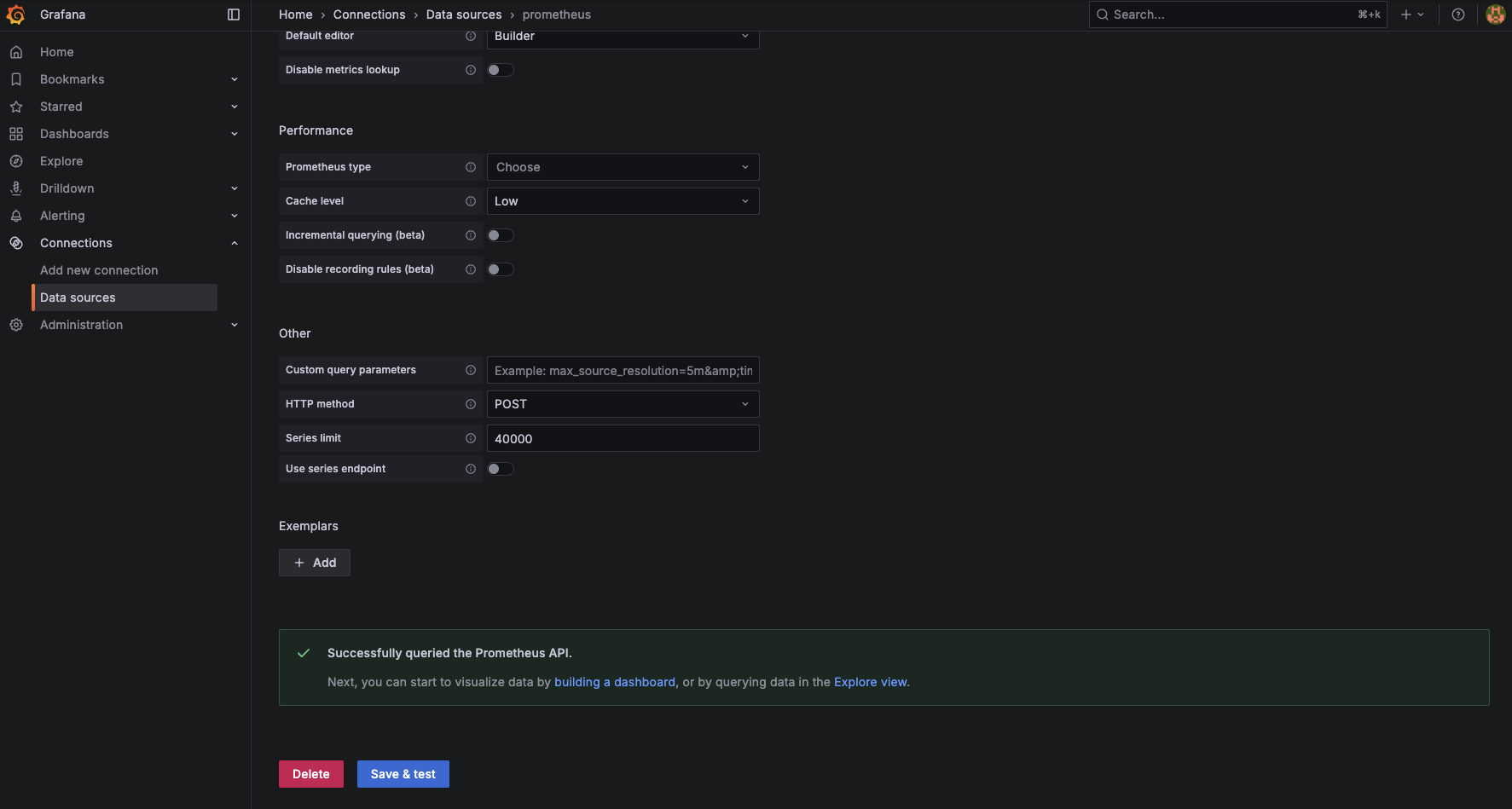Toggle the sidebar dock menu icon
Image resolution: width=1512 pixels, height=809 pixels.
[x=234, y=14]
